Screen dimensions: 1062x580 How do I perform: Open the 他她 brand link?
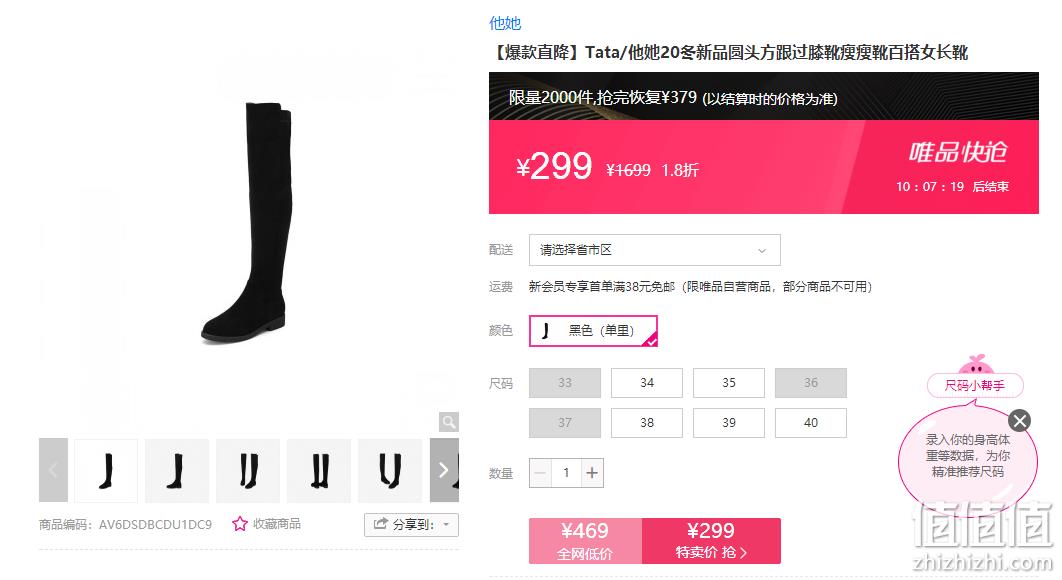pyautogui.click(x=505, y=23)
